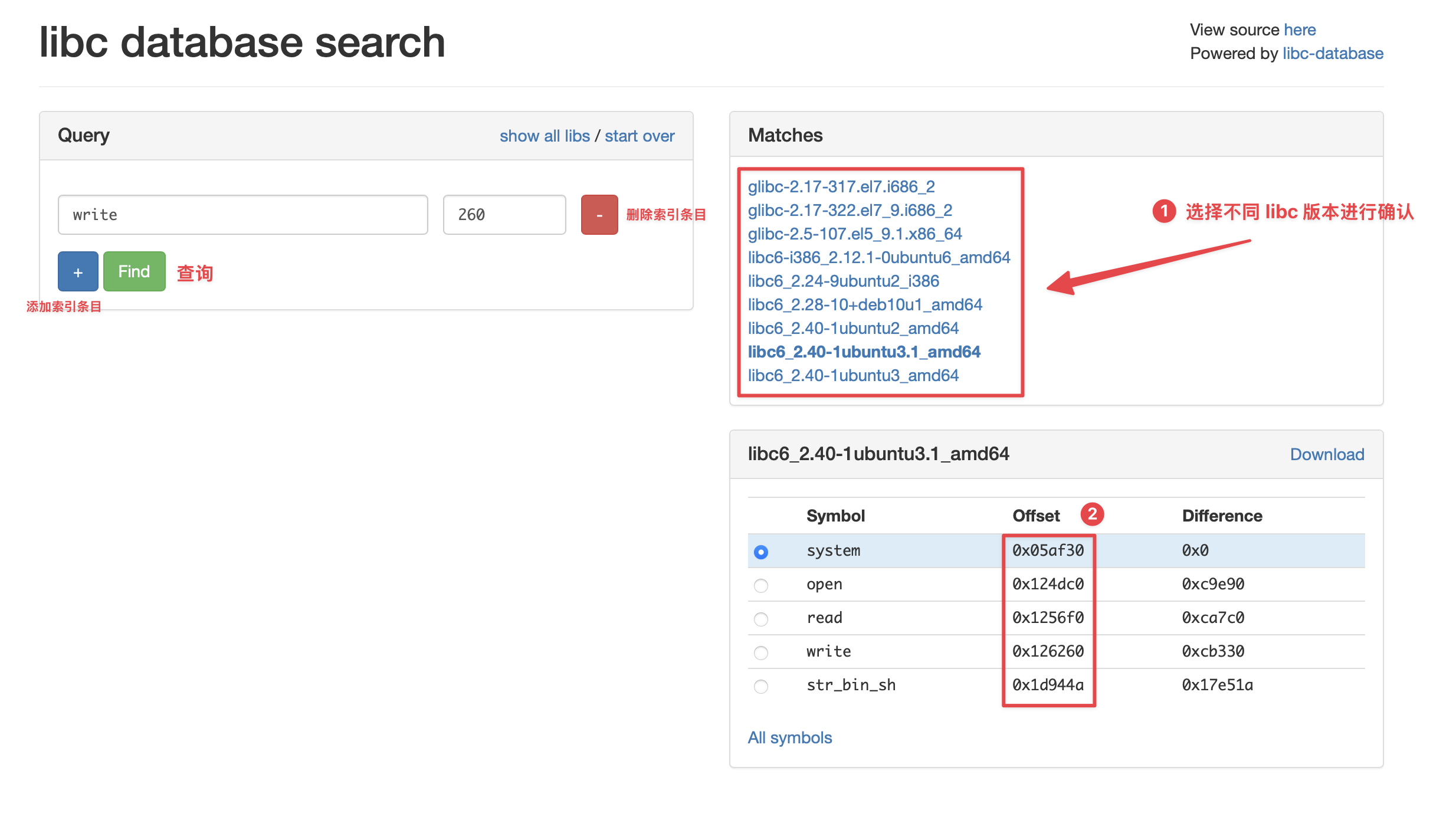This screenshot has height=833, width=1456.
Task: Download libc6_2.40-1ubuntu3.1_amd64
Action: point(1326,454)
